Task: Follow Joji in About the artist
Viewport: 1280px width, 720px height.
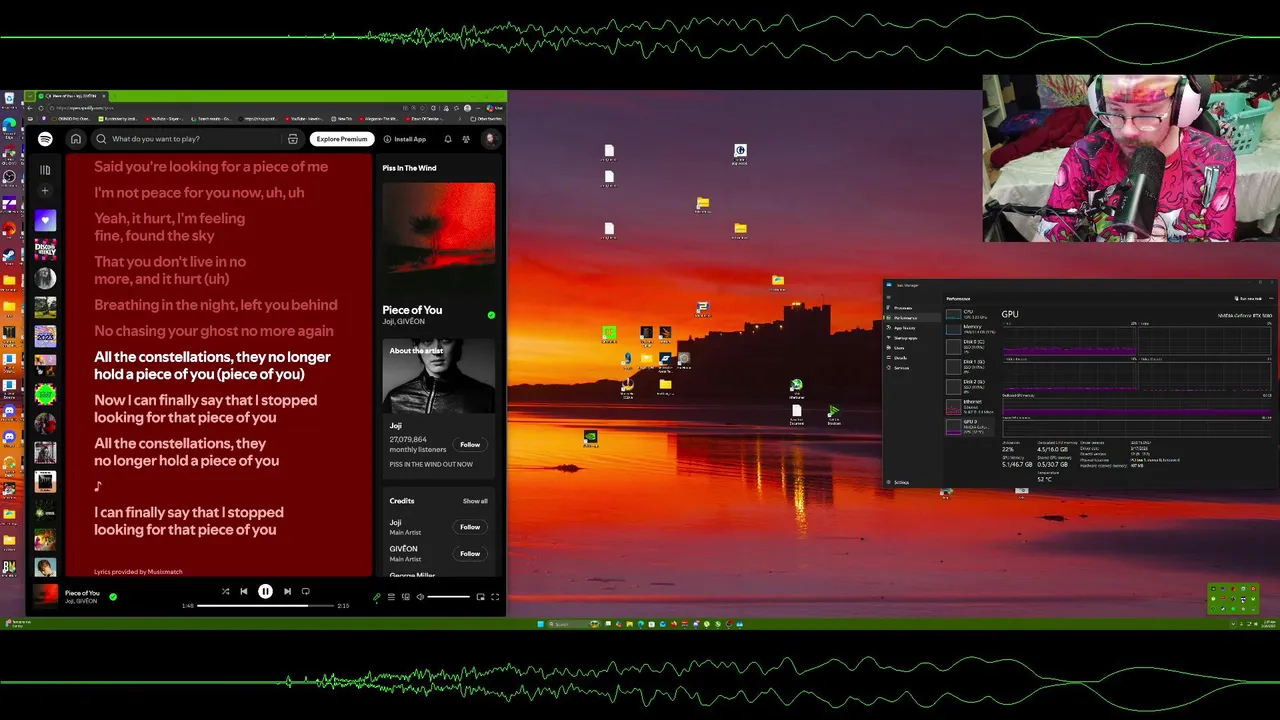Action: coord(470,444)
